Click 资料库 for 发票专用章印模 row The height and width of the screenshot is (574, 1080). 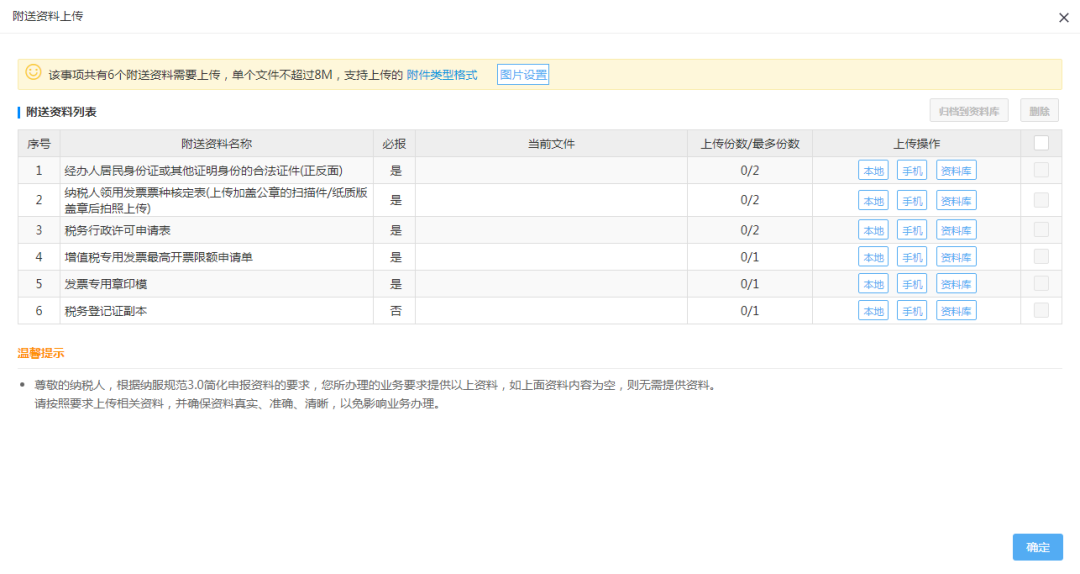point(956,284)
